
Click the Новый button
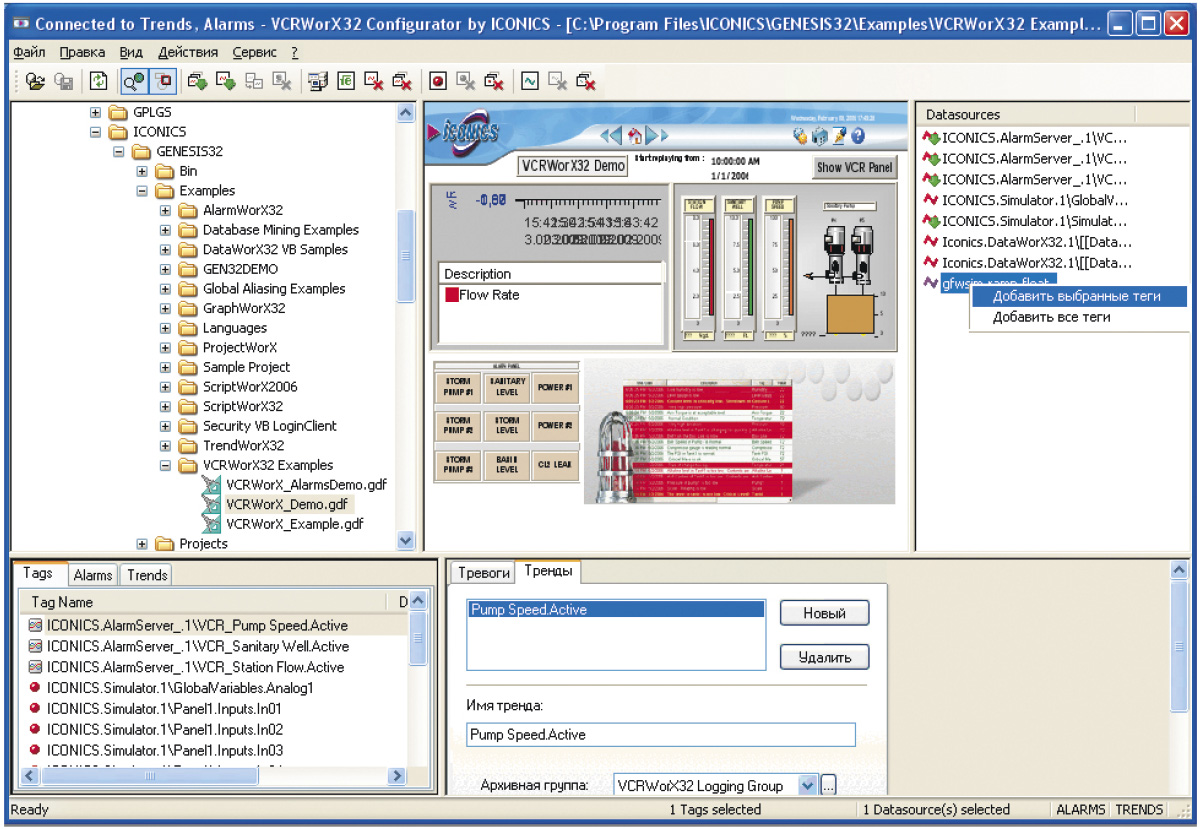pos(824,614)
